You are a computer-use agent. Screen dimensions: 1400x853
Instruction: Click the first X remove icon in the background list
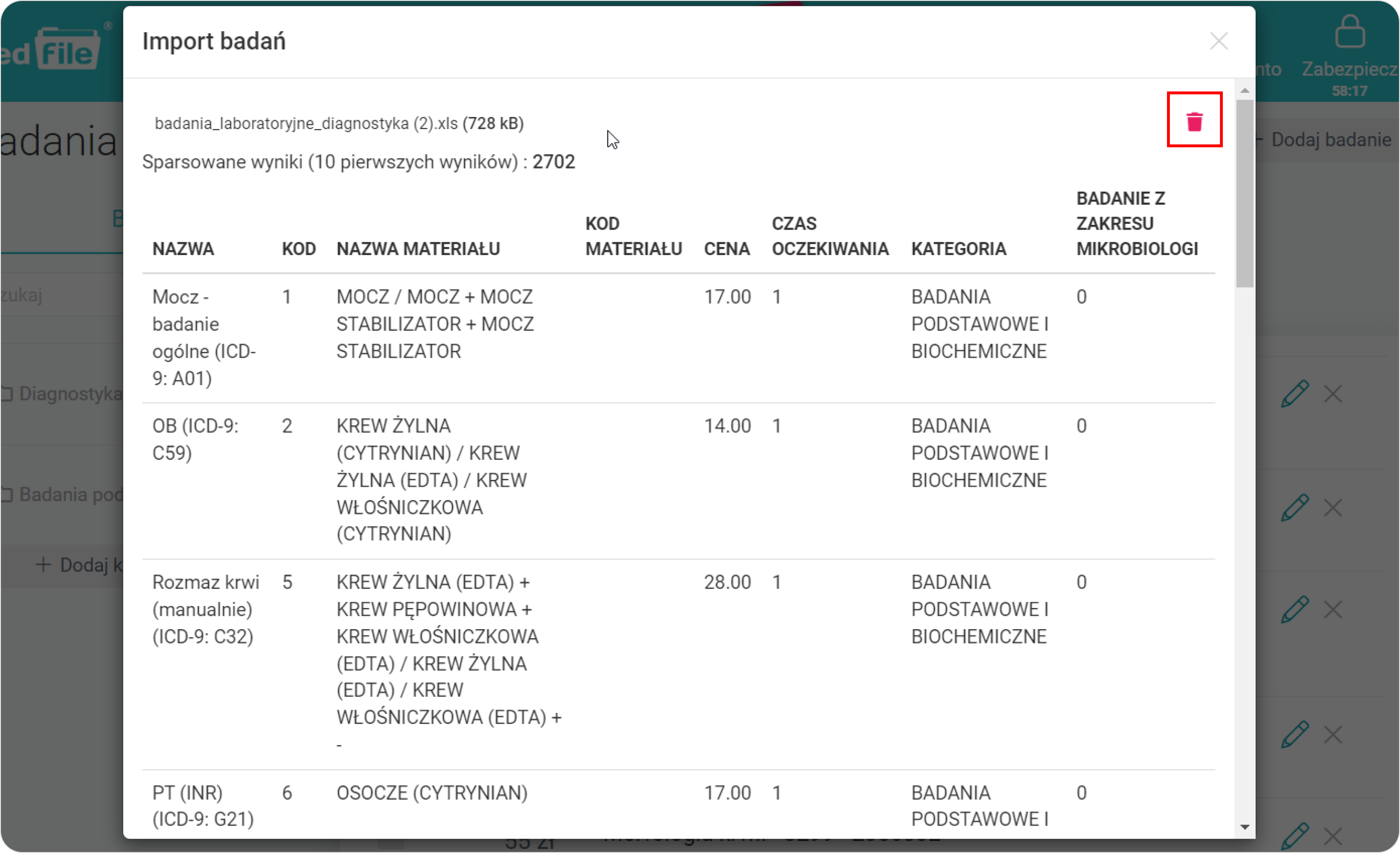pyautogui.click(x=1333, y=394)
